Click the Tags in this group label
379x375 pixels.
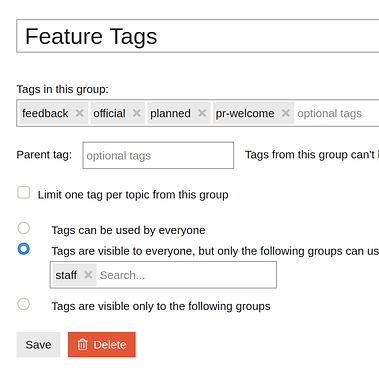[x=62, y=89]
